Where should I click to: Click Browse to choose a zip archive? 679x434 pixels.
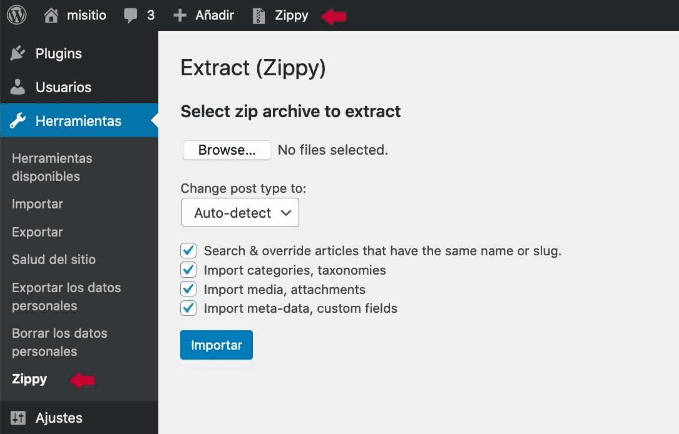(x=227, y=150)
